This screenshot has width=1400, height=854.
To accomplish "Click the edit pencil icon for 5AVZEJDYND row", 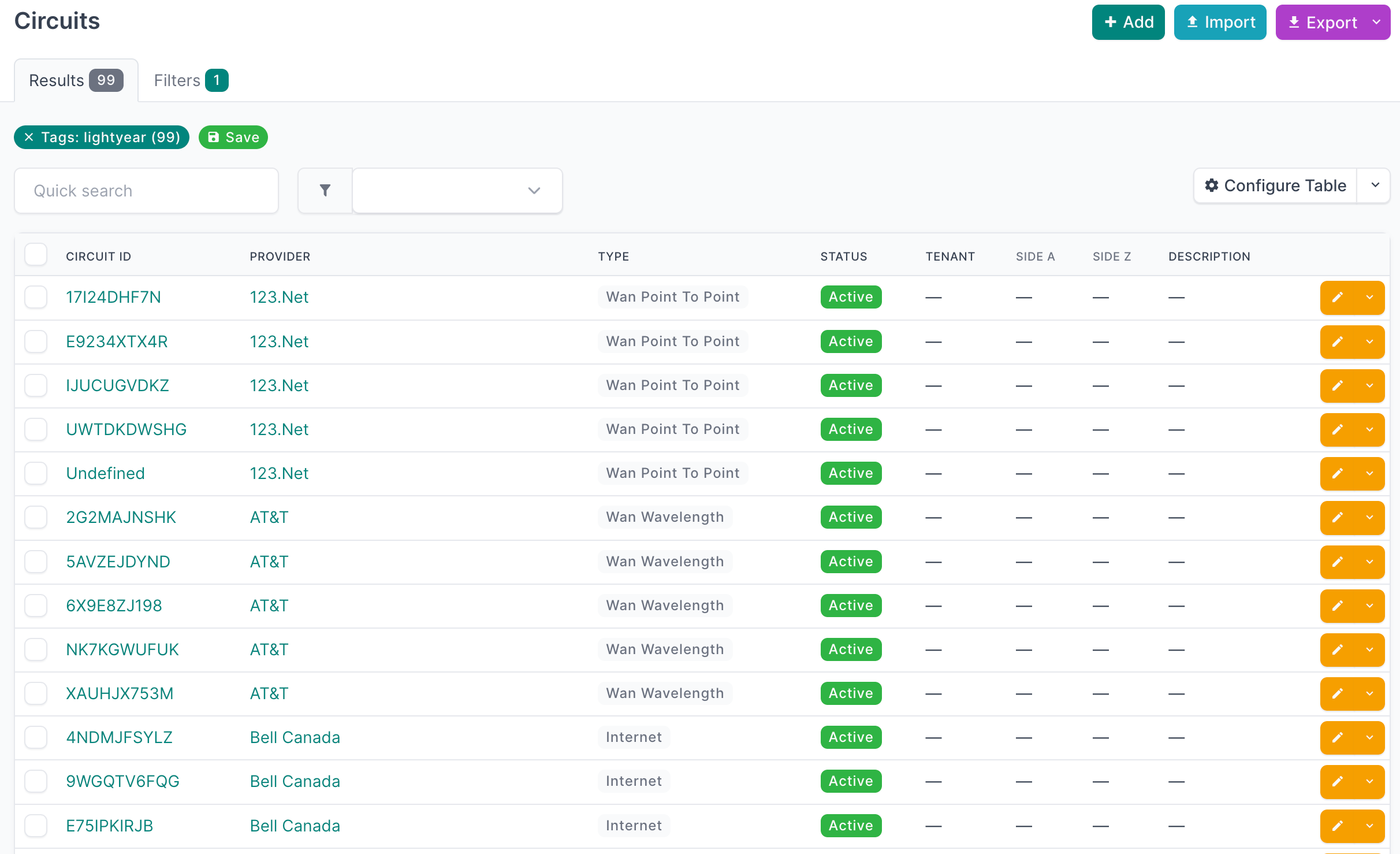I will [x=1337, y=562].
